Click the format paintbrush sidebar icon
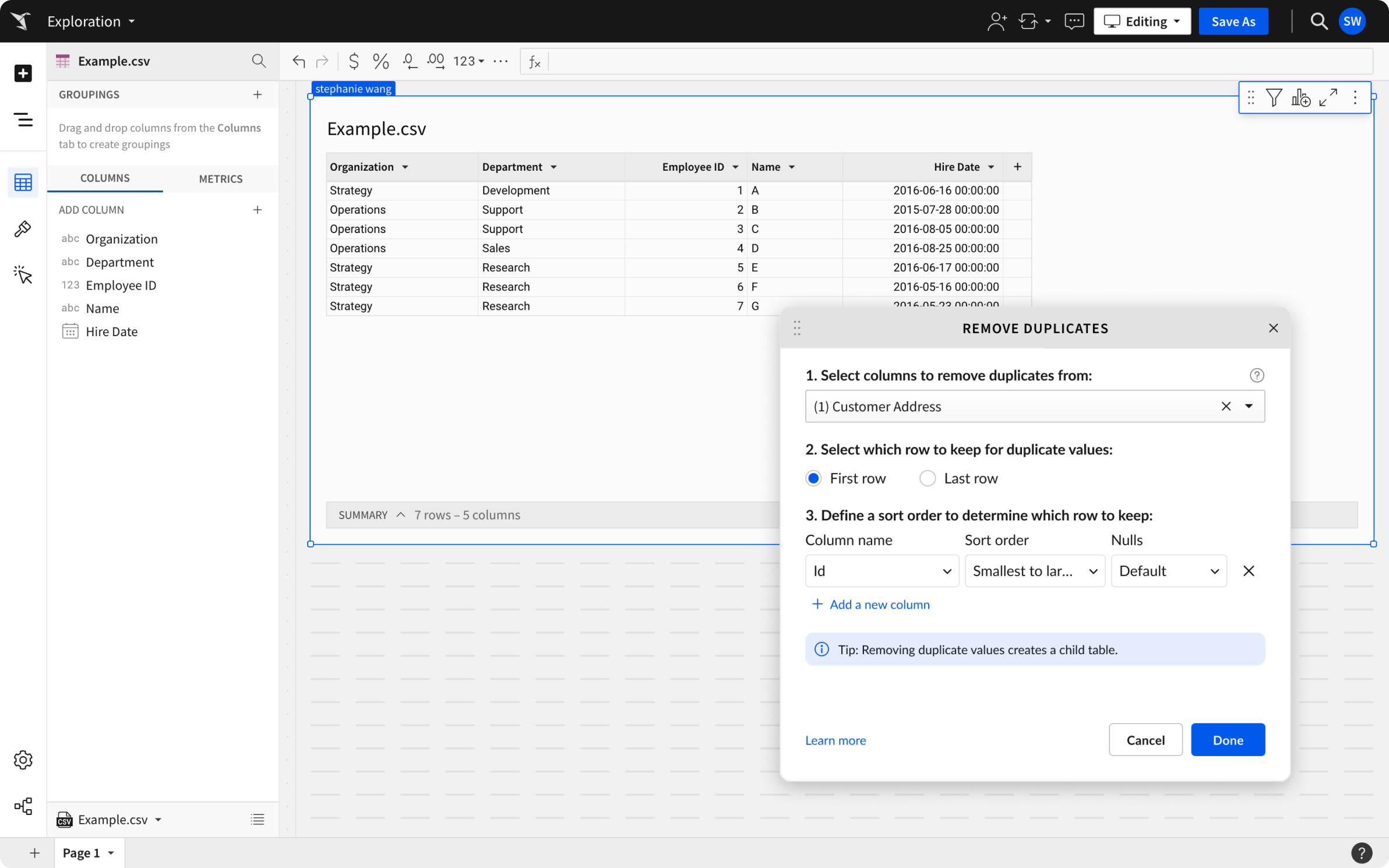 click(x=23, y=229)
